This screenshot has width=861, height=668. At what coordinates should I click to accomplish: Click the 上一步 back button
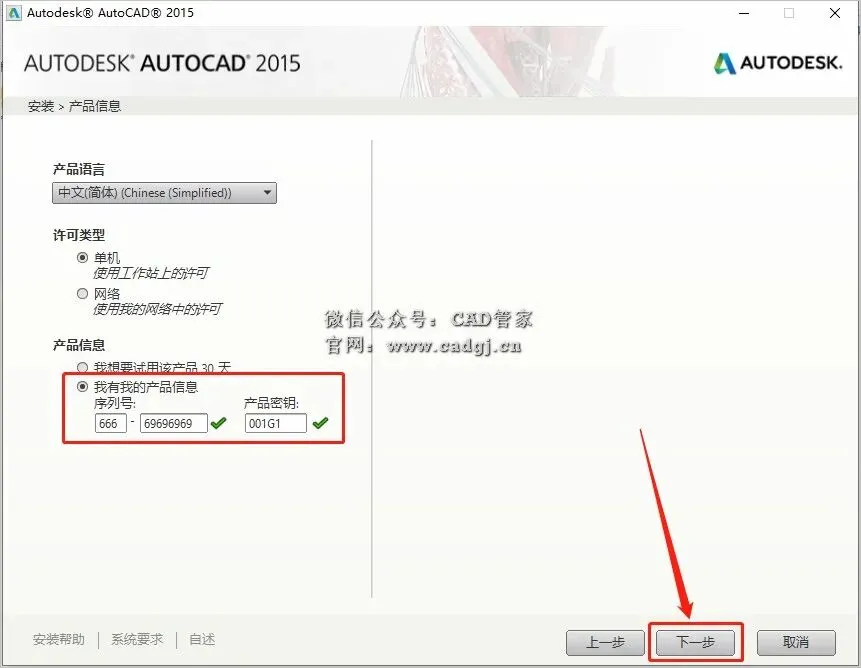(605, 642)
